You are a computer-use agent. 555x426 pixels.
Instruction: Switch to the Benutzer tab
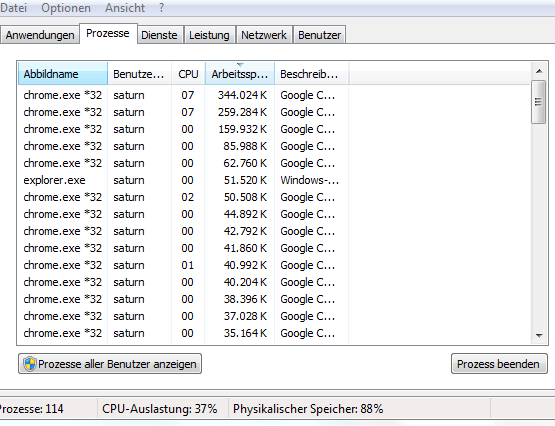[319, 35]
